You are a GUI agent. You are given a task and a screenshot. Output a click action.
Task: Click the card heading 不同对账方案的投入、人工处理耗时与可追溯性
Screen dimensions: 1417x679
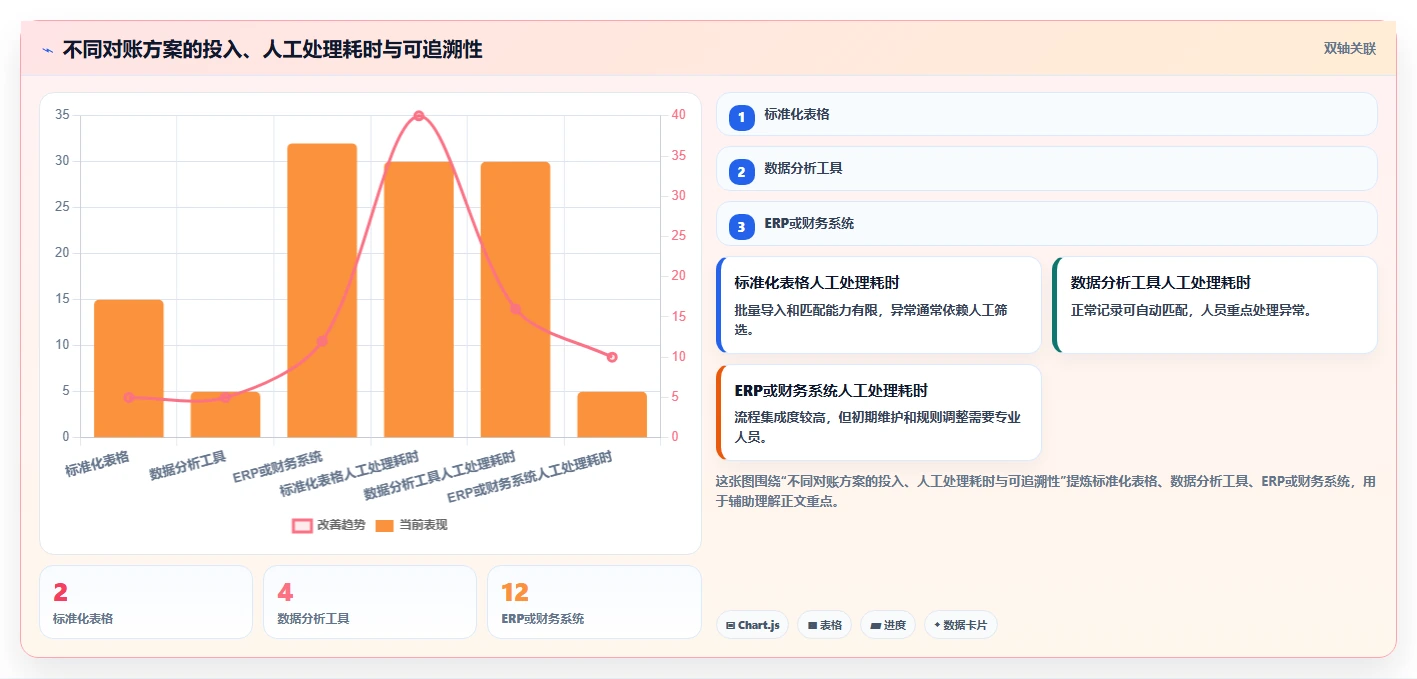click(x=272, y=50)
